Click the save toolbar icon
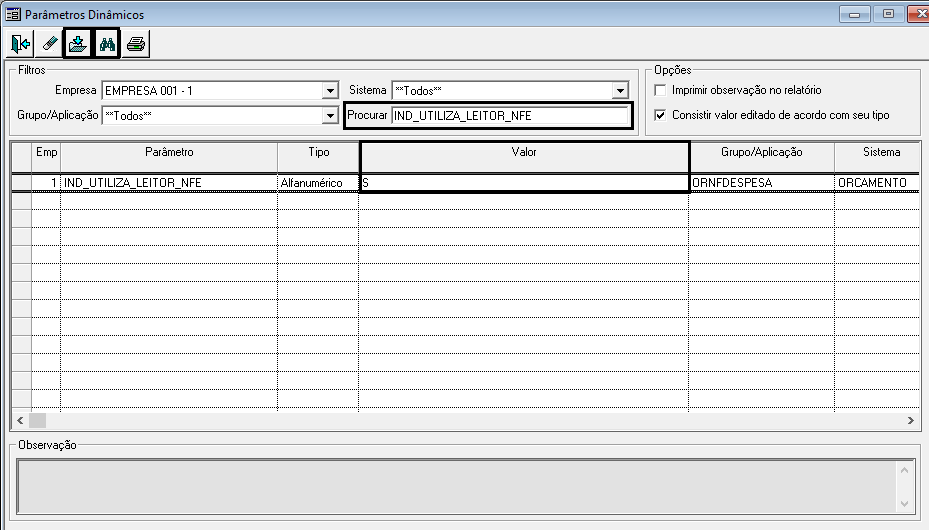This screenshot has height=530, width=929. tap(78, 44)
